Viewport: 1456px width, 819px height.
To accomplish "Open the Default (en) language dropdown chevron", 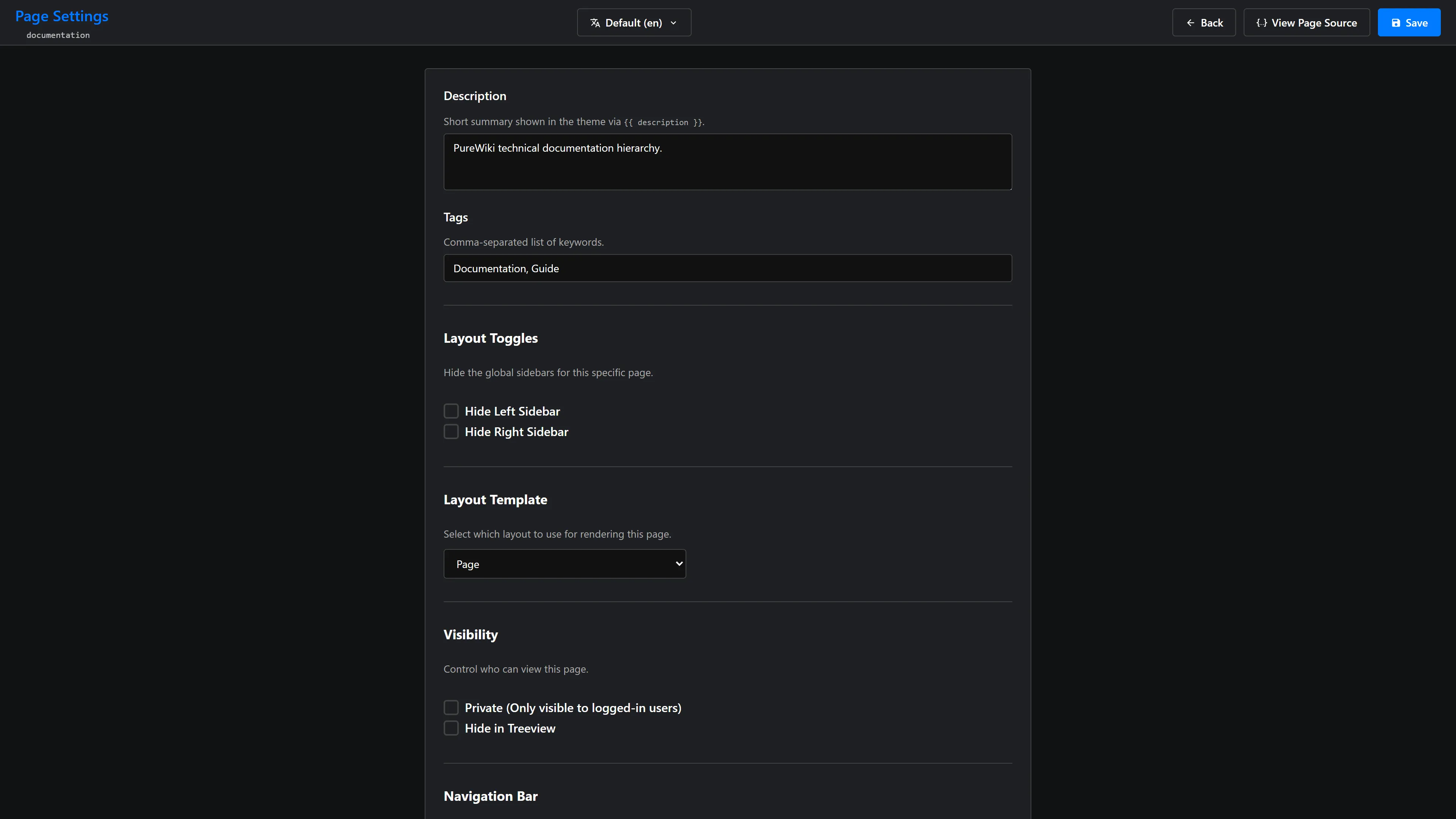I will (673, 23).
